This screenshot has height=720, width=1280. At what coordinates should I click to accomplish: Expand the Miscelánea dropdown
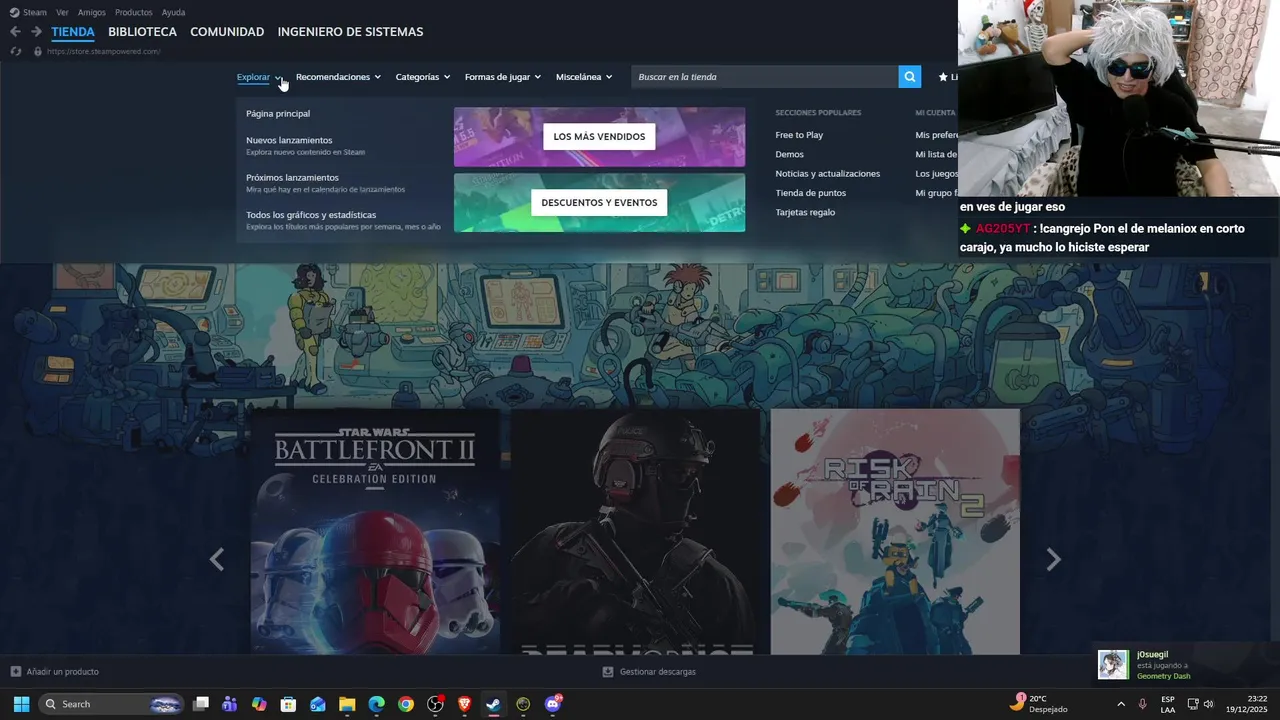[584, 77]
